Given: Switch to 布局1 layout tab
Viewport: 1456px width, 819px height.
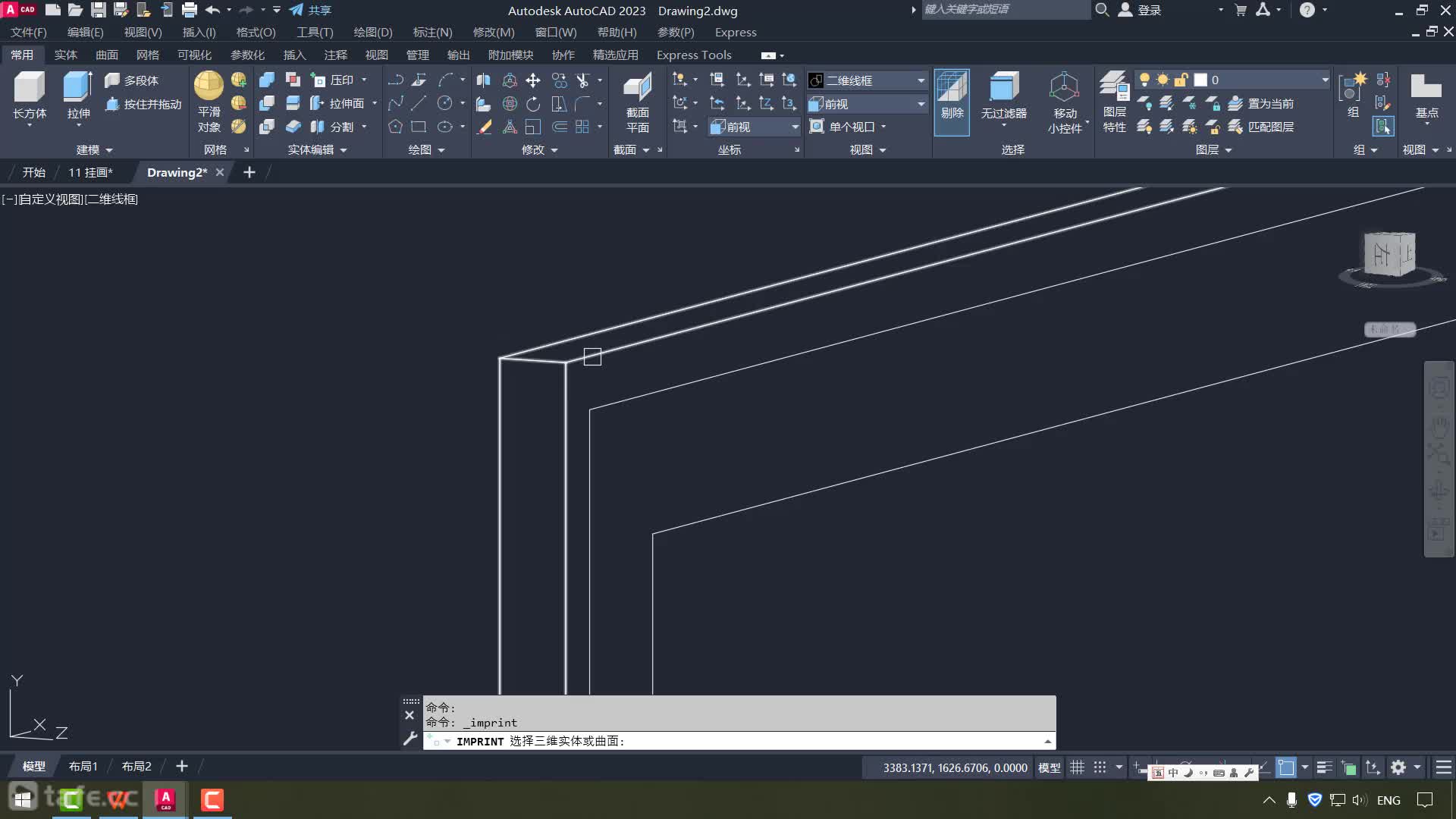Looking at the screenshot, I should 83,767.
